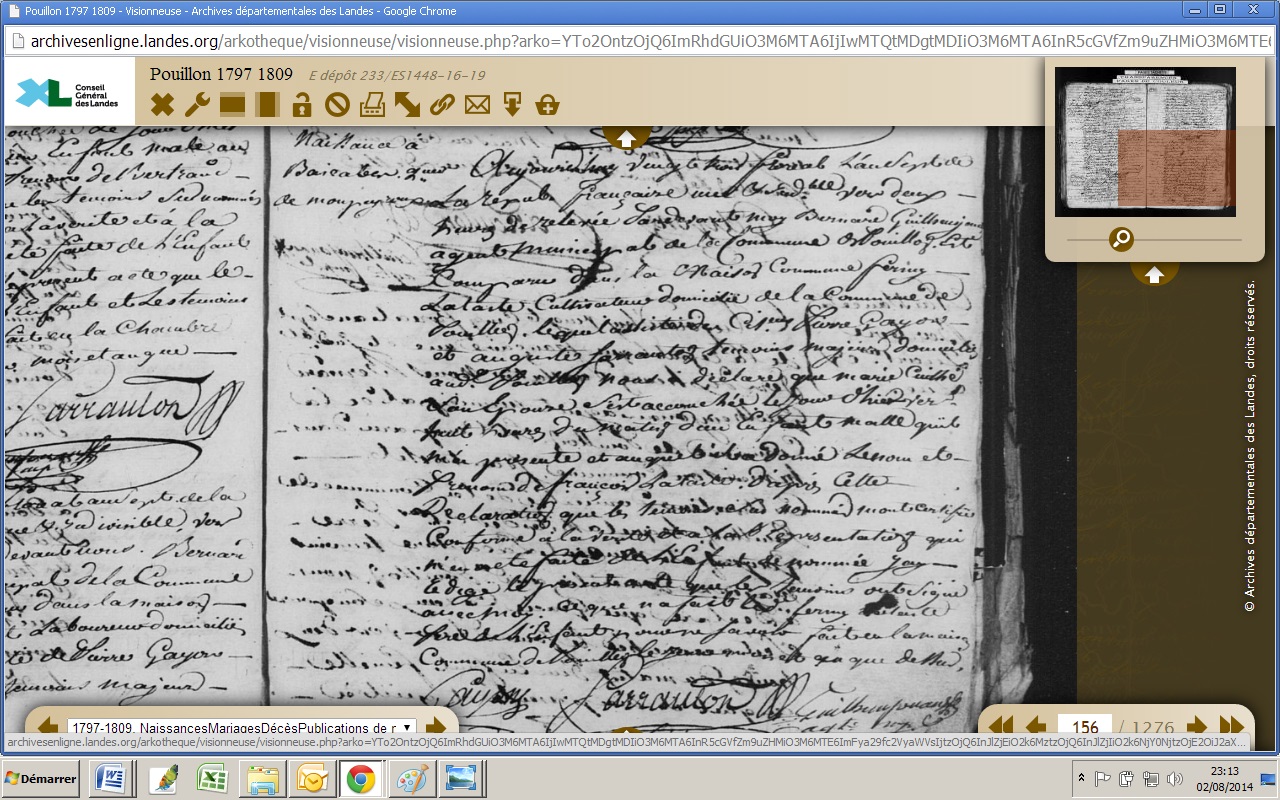This screenshot has width=1280, height=800.
Task: Go to the next page arrow
Action: [x=1196, y=727]
